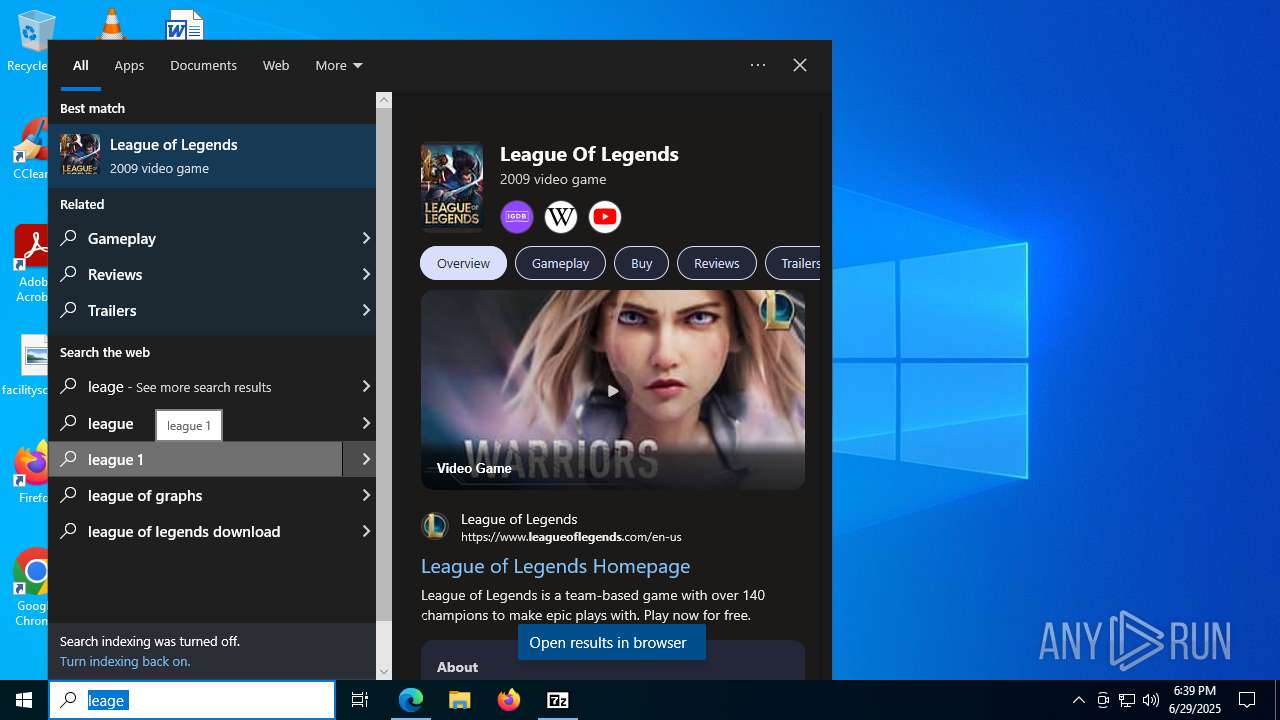This screenshot has width=1280, height=720.
Task: Select the 'league' web suggestion
Action: [x=110, y=423]
